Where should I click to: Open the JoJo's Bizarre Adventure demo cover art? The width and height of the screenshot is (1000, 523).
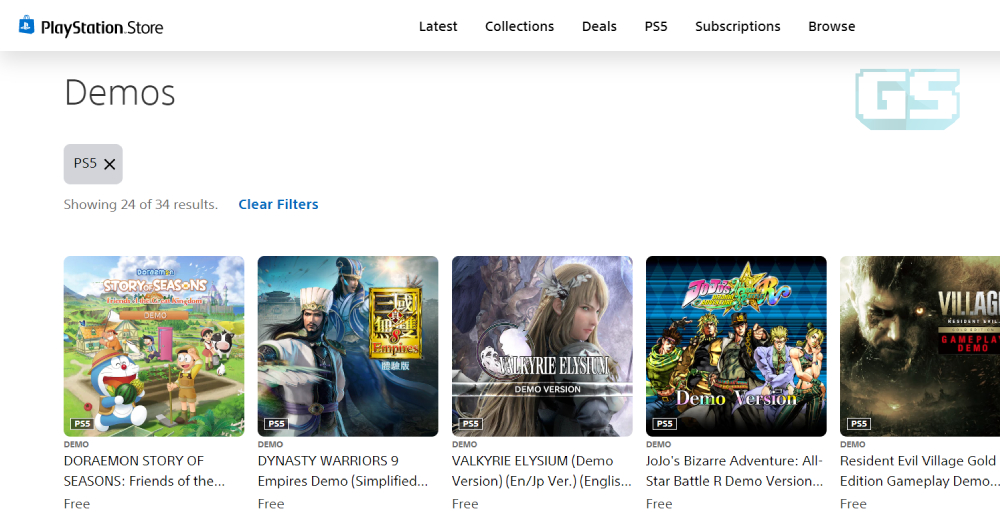[736, 346]
